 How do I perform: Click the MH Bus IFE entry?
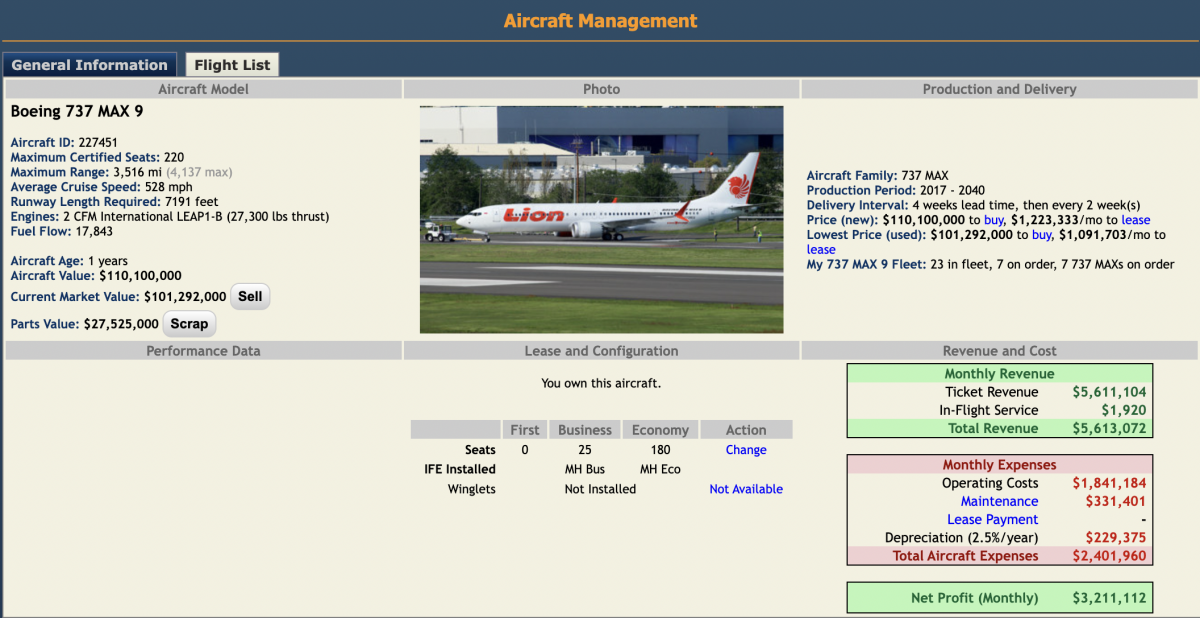click(x=585, y=469)
